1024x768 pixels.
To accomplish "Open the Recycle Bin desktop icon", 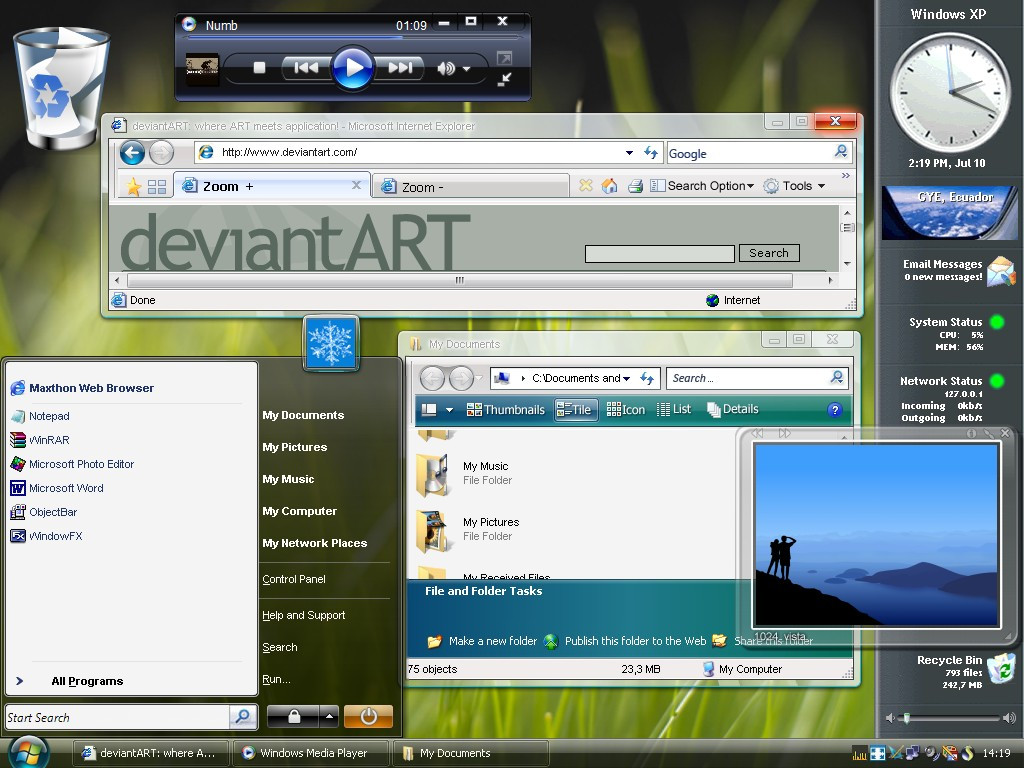I will pyautogui.click(x=61, y=88).
